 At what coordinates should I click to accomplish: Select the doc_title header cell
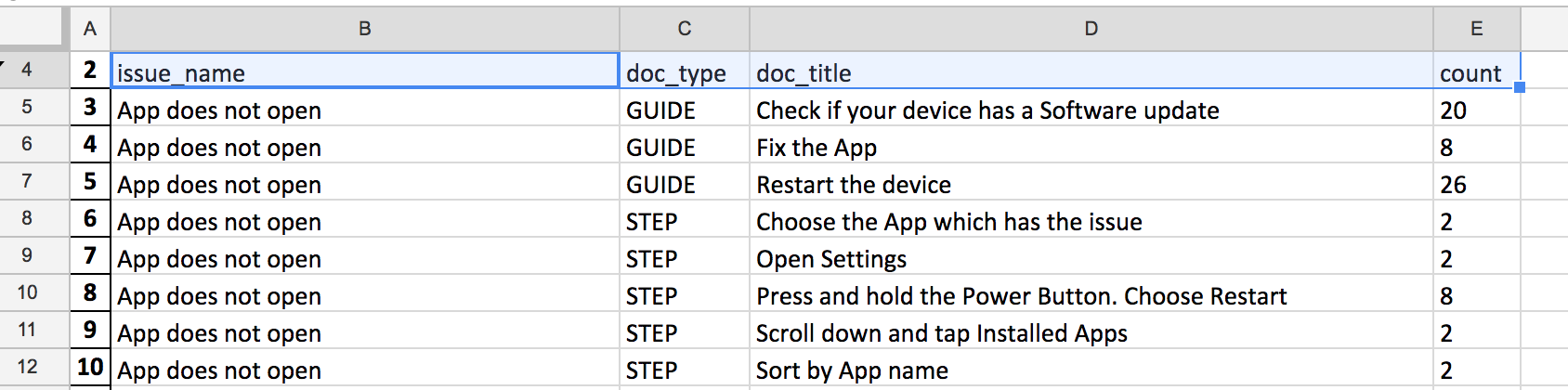(1091, 71)
